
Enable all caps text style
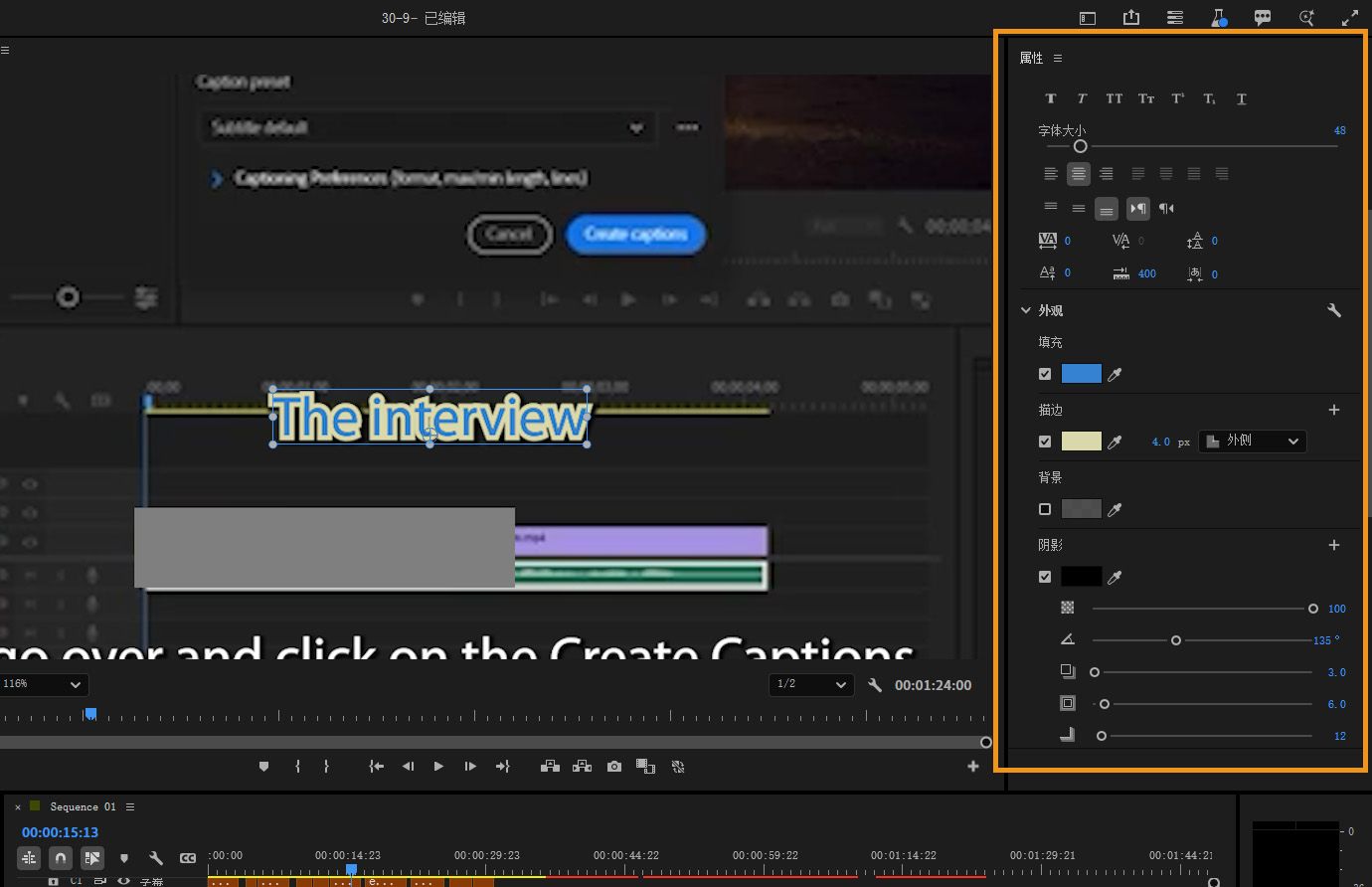pyautogui.click(x=1115, y=98)
